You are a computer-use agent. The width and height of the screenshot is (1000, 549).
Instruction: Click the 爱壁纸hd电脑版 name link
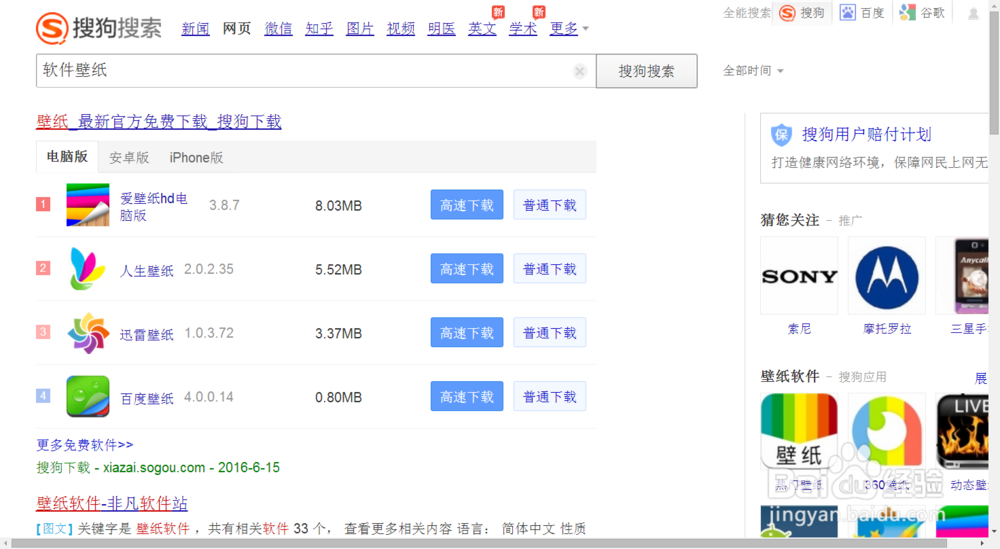(x=154, y=207)
